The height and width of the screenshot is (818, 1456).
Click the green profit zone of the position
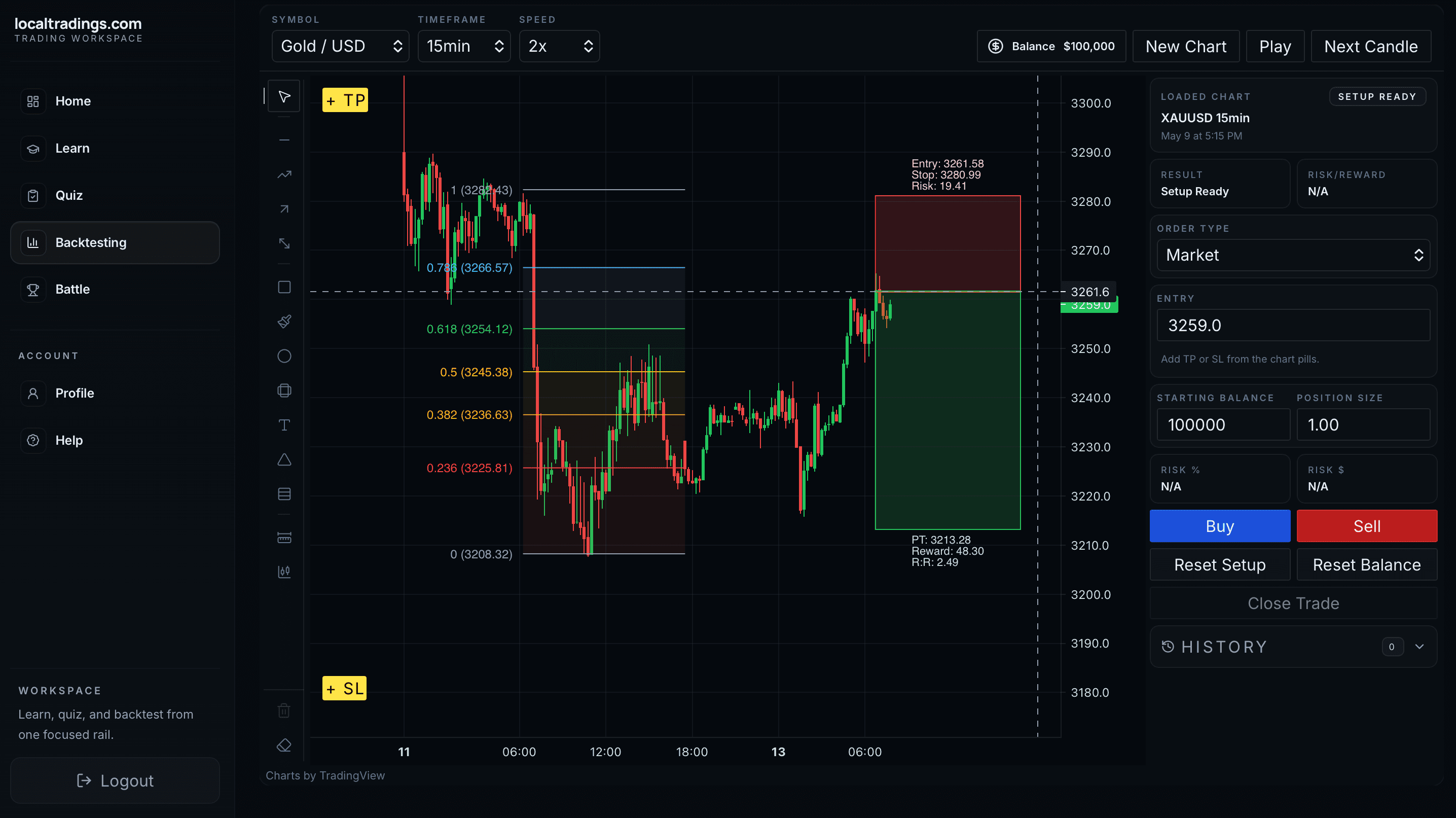tap(948, 410)
